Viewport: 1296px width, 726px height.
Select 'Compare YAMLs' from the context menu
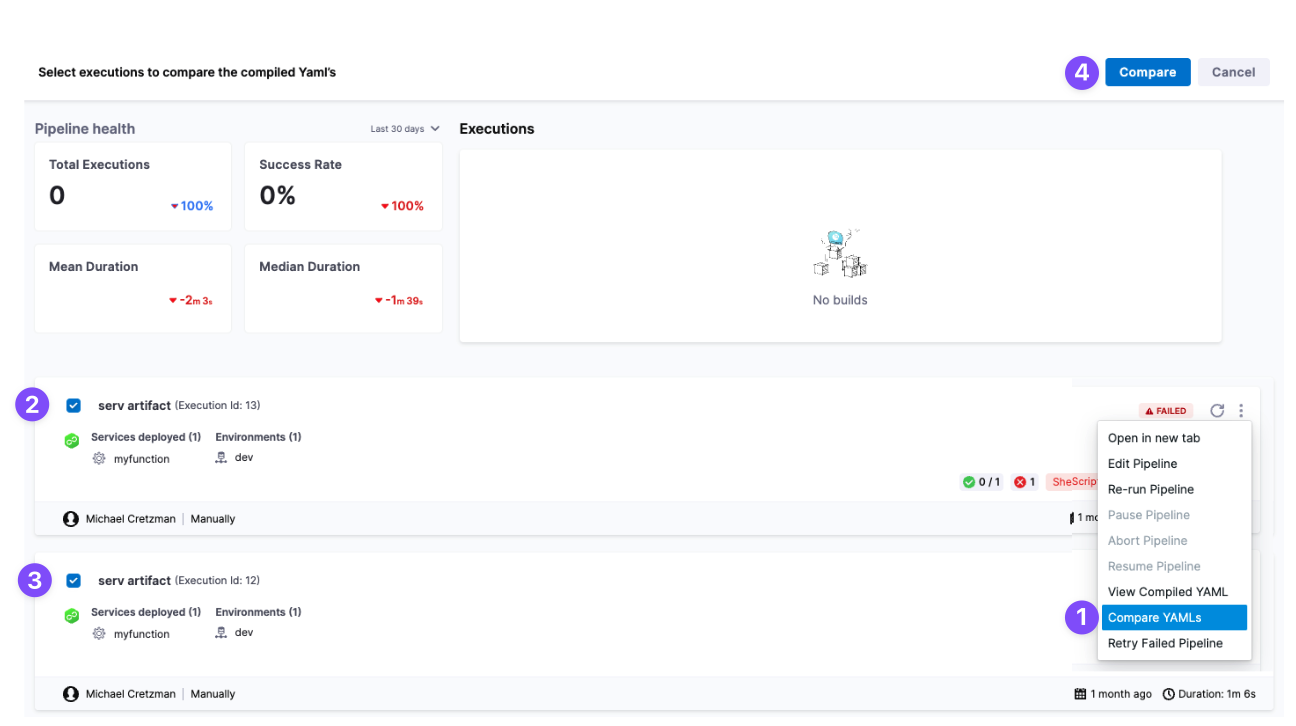pos(1155,618)
